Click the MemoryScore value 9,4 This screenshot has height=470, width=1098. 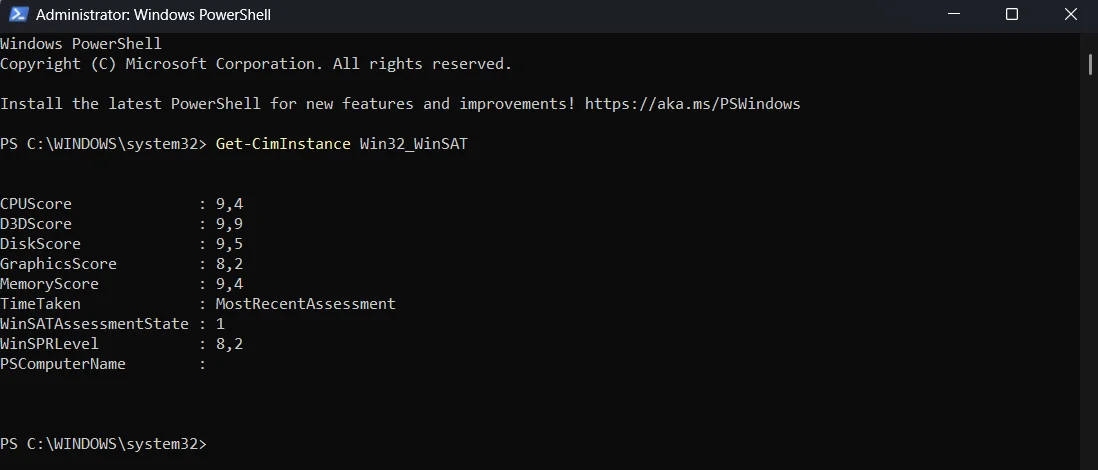pyautogui.click(x=230, y=284)
